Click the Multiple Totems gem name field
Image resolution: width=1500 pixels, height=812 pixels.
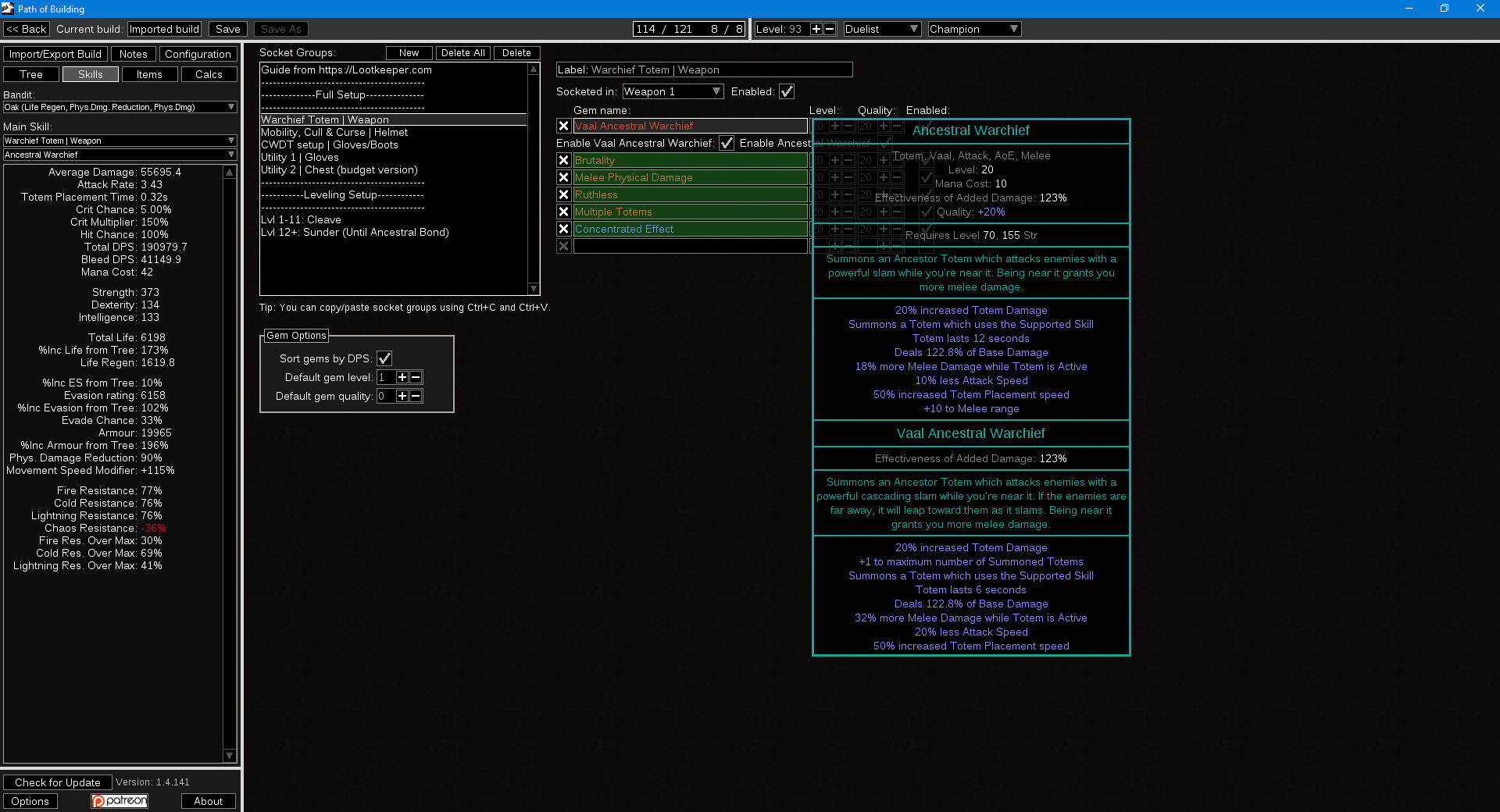pos(691,212)
